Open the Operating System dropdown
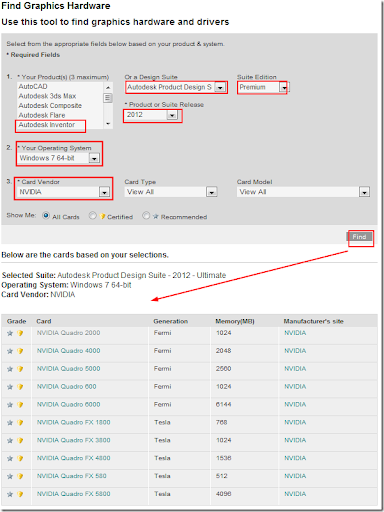 [x=59, y=158]
